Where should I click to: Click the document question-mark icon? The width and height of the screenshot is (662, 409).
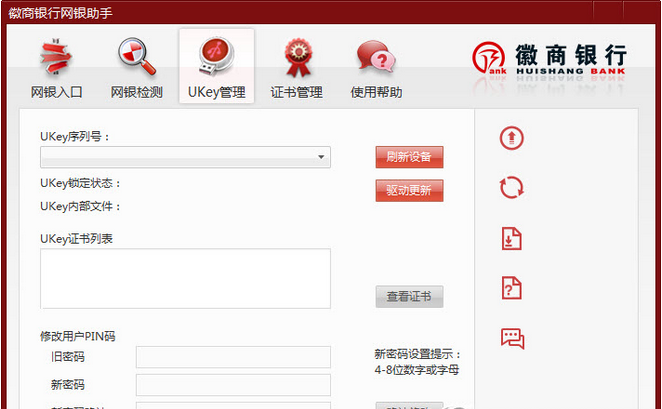pyautogui.click(x=512, y=288)
